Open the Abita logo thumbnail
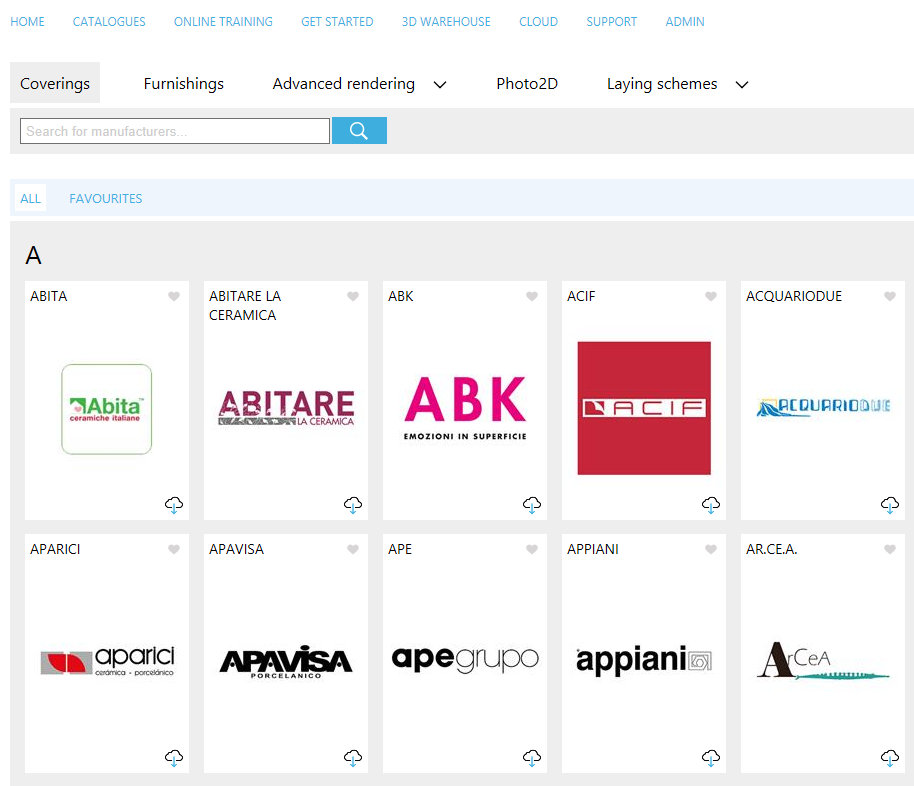Viewport: 914px width, 786px height. coord(107,409)
